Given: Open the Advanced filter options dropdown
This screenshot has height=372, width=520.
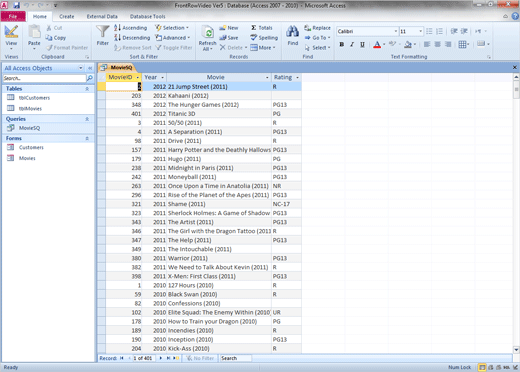Looking at the screenshot, I should [x=173, y=38].
